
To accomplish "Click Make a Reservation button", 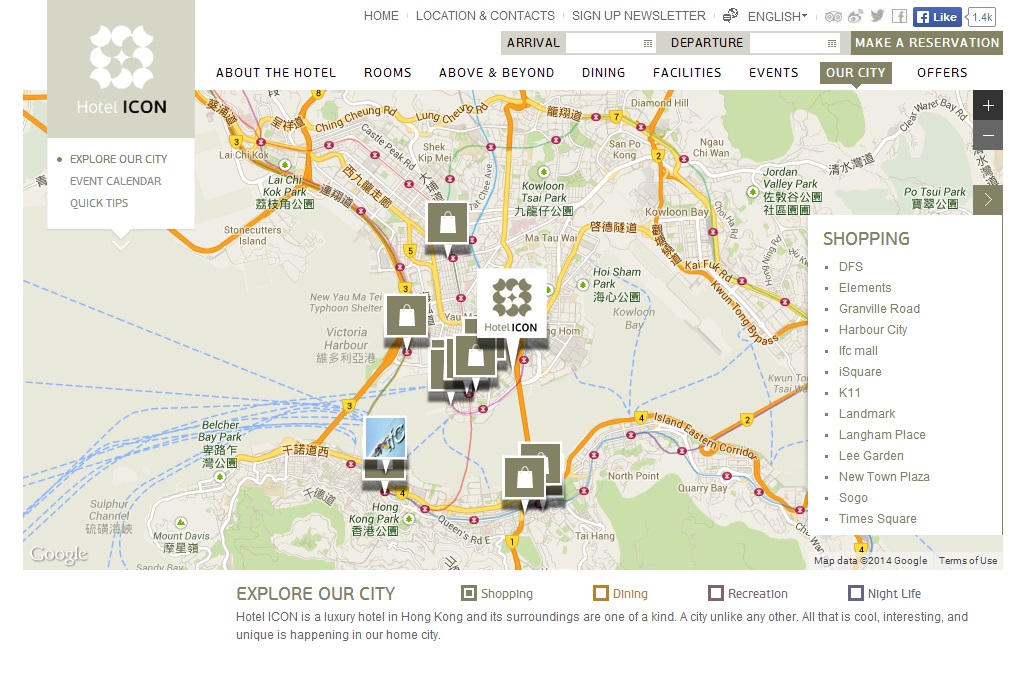I will (x=926, y=43).
